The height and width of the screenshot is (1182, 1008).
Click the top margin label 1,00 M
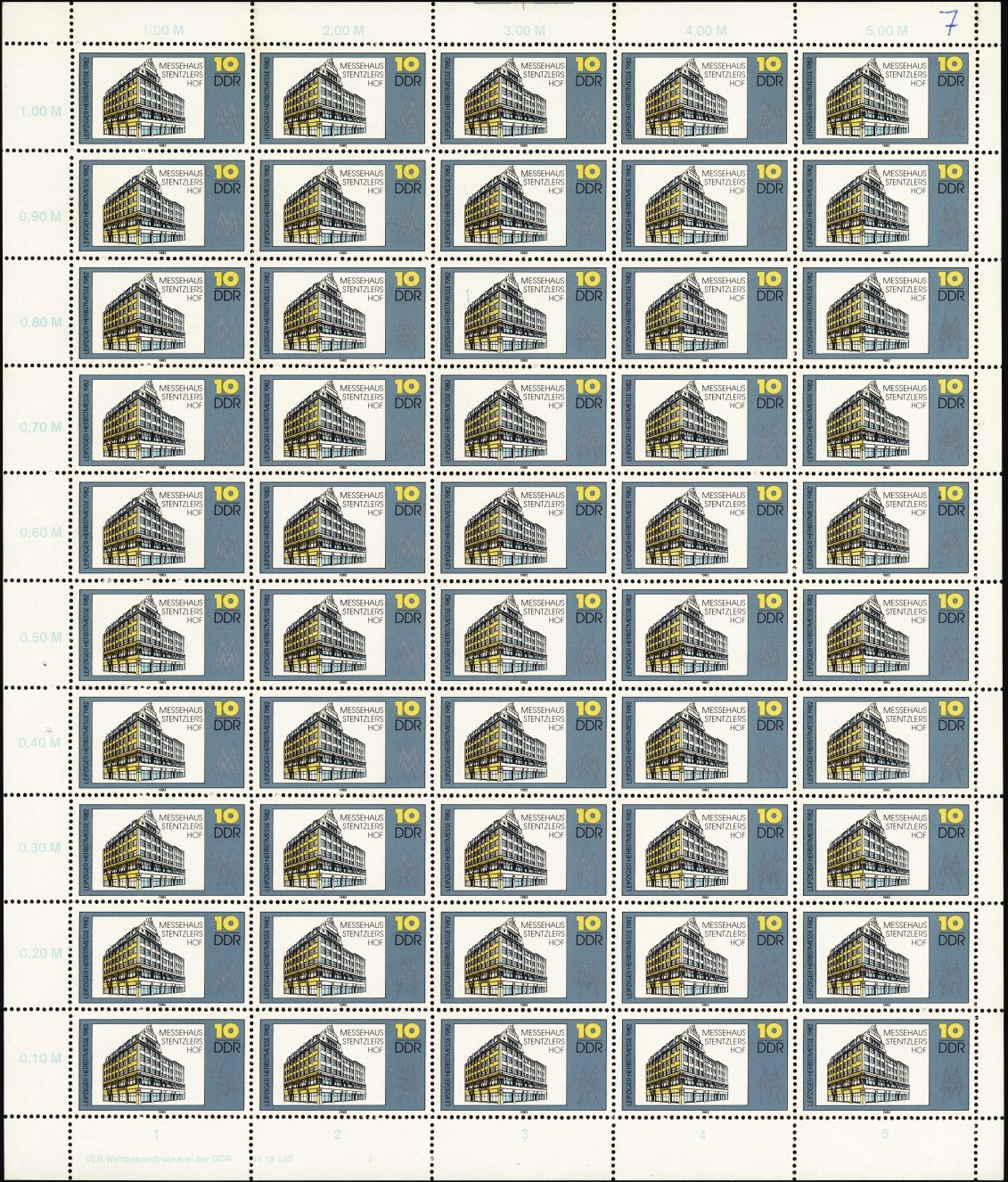pyautogui.click(x=162, y=30)
